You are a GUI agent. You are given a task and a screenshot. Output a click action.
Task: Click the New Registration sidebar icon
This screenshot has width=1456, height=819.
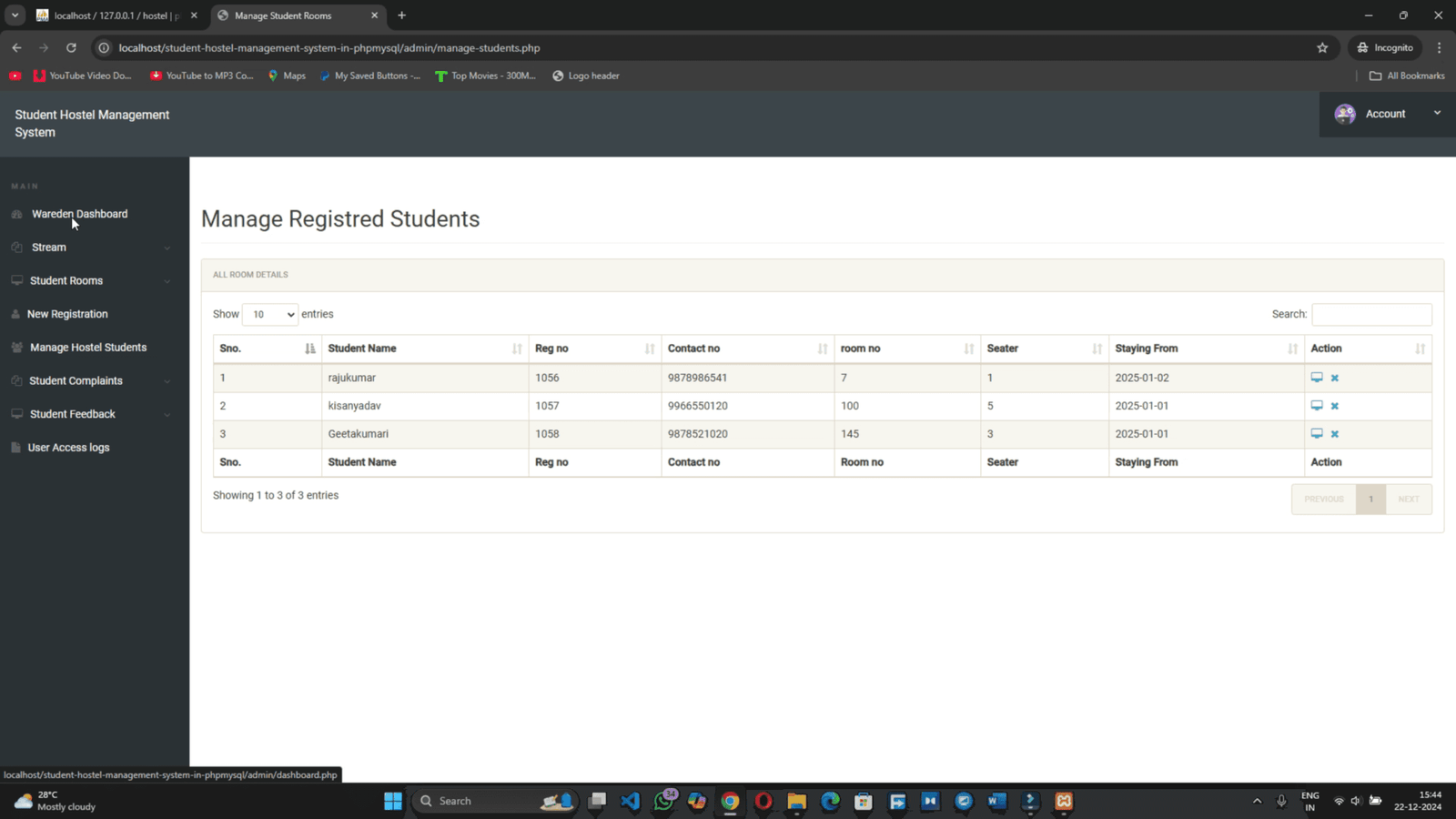[x=16, y=313]
